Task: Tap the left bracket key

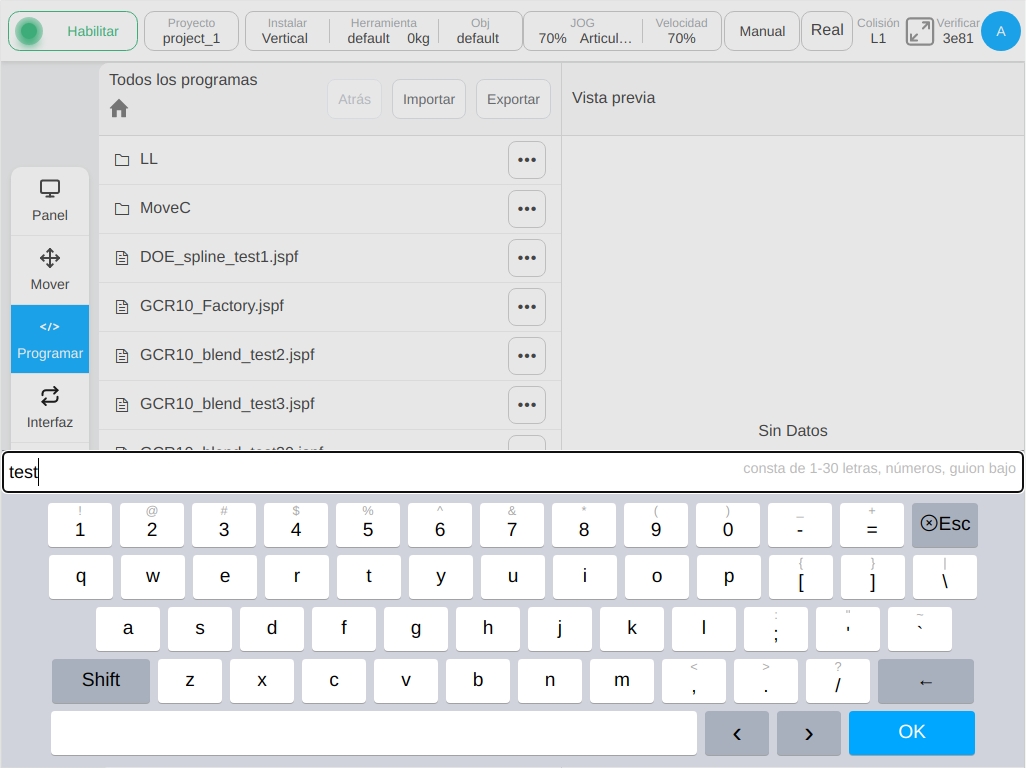Action: tap(801, 577)
